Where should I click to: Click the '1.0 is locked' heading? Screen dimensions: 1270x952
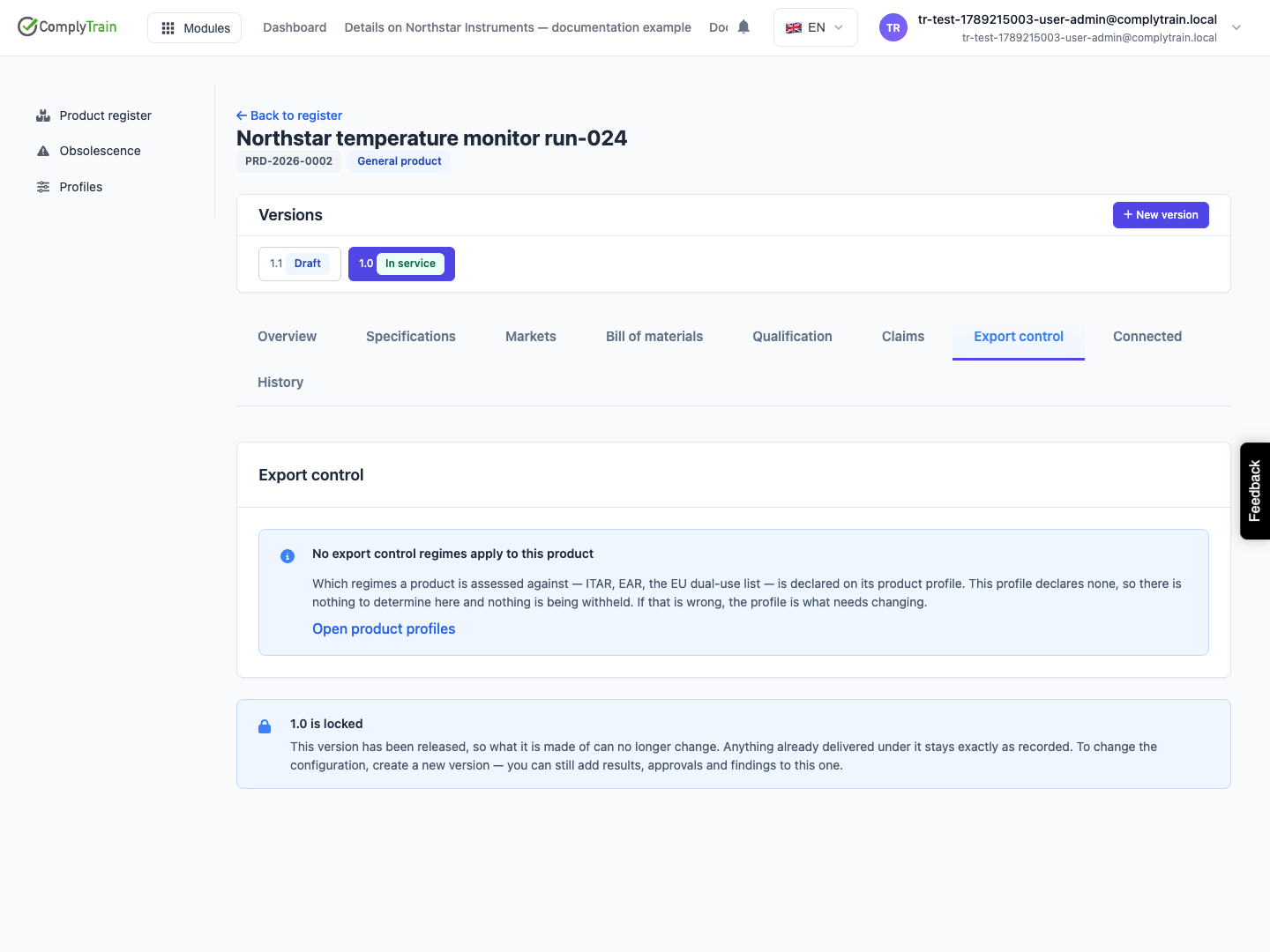tap(326, 724)
